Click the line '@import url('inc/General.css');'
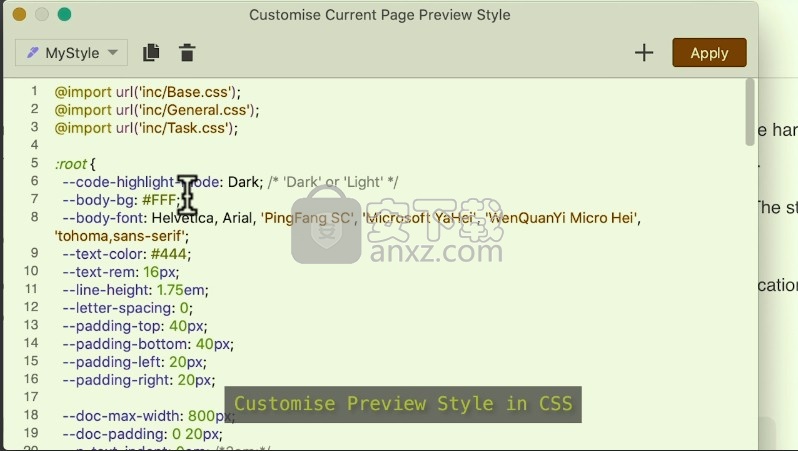 point(157,110)
